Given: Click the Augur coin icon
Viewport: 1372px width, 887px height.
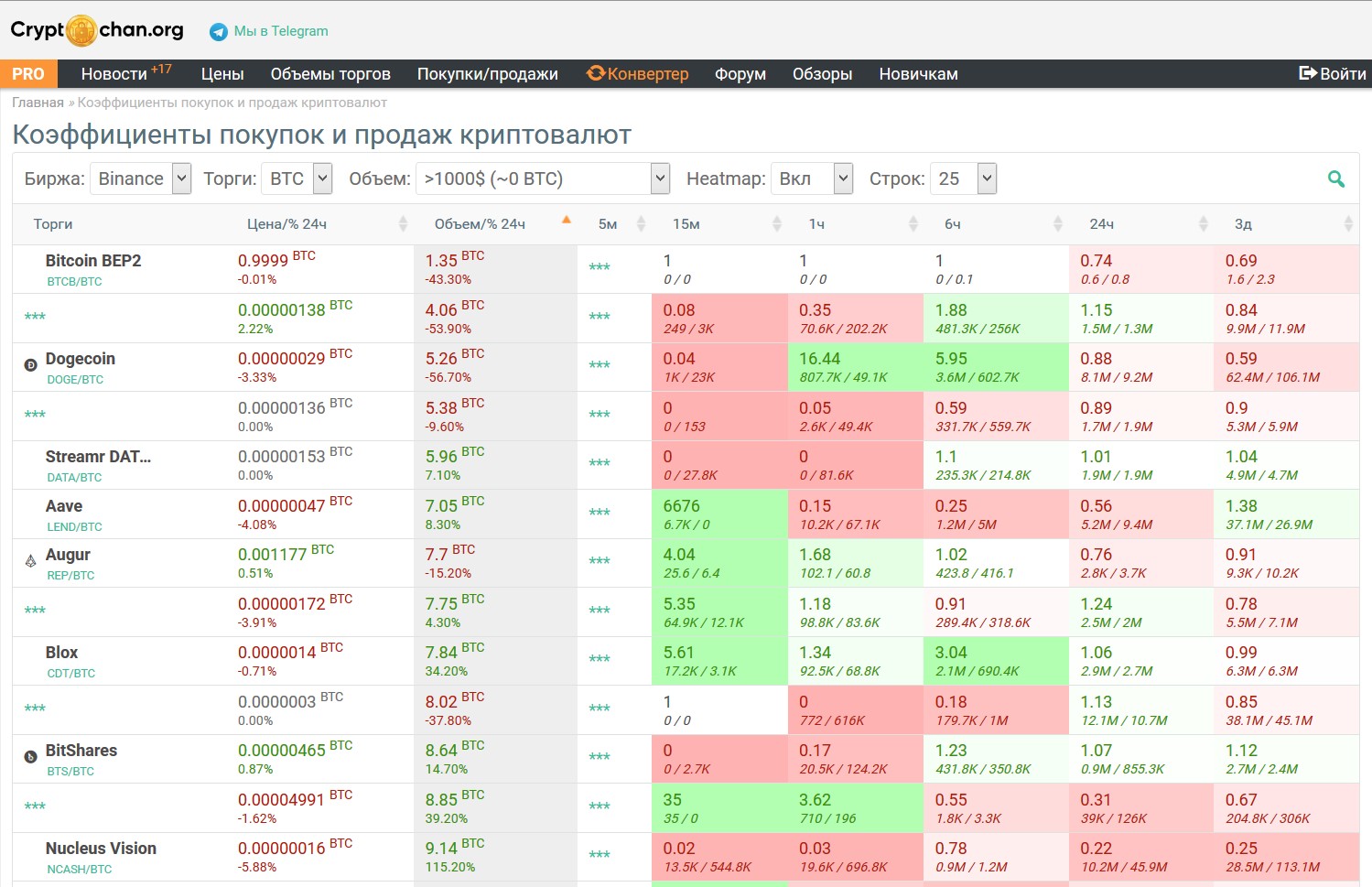Looking at the screenshot, I should tap(30, 560).
